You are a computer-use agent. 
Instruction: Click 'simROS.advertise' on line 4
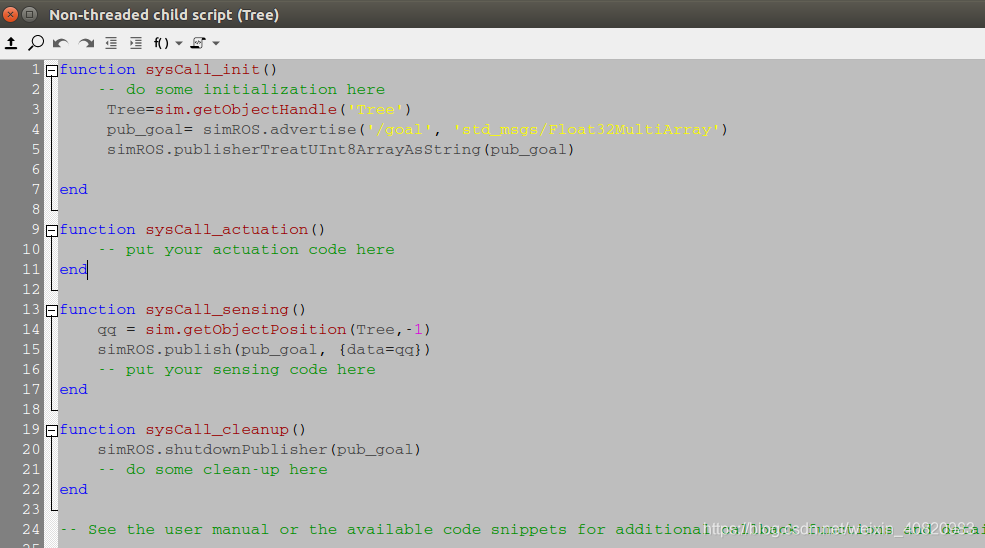point(280,129)
